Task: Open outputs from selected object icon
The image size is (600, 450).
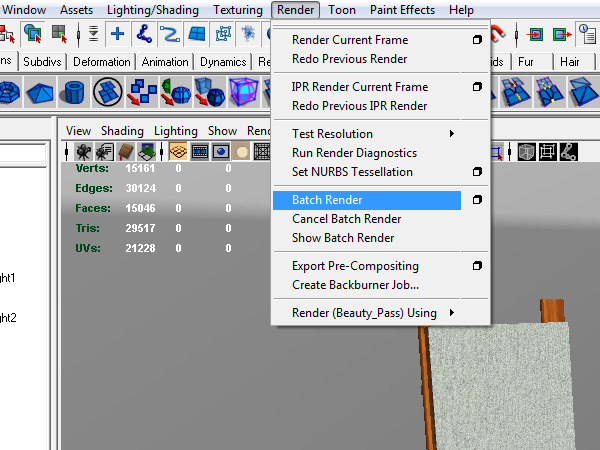Action: click(562, 35)
